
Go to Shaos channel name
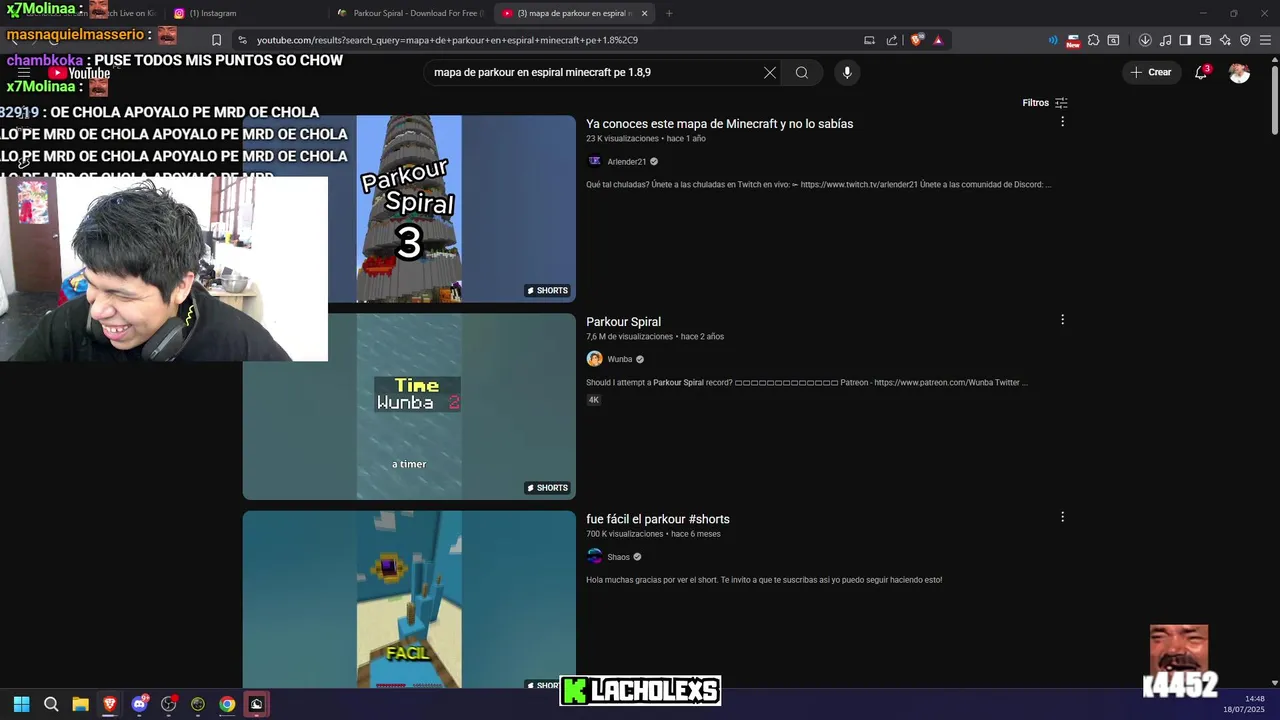[x=618, y=557]
